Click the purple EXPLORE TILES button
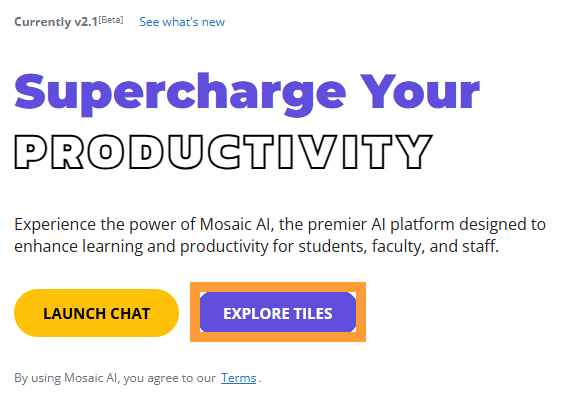This screenshot has width=575, height=410. (x=278, y=312)
